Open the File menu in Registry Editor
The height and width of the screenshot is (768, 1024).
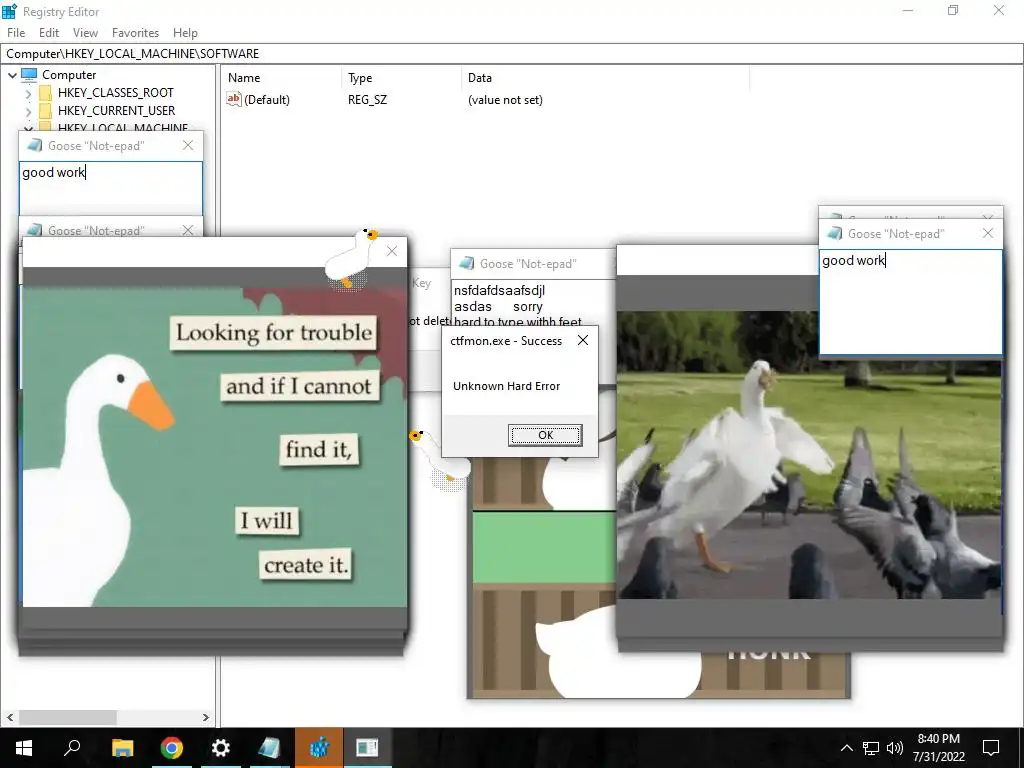coord(16,33)
